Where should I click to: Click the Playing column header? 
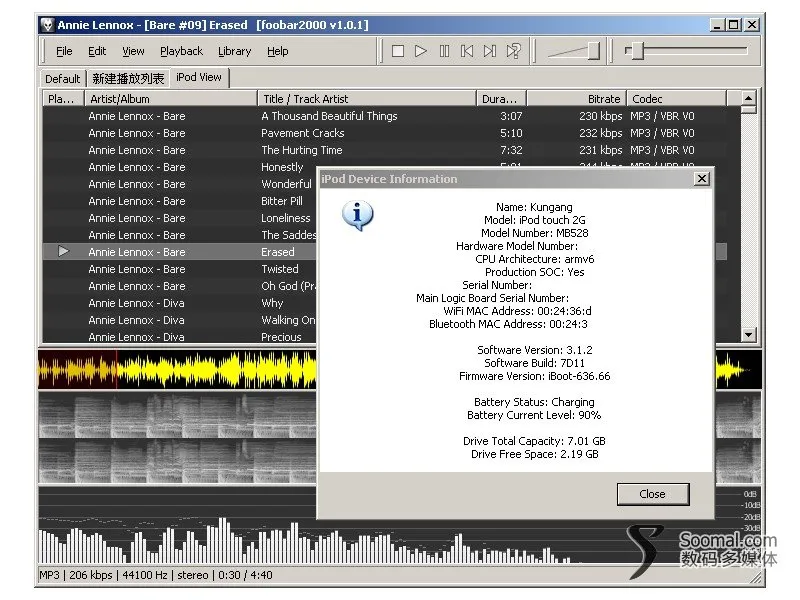tap(64, 98)
